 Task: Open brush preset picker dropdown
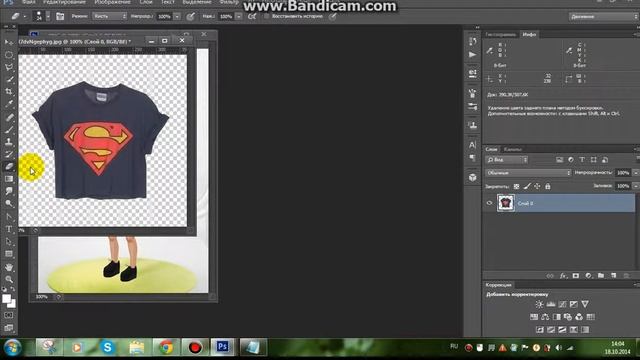coord(48,16)
